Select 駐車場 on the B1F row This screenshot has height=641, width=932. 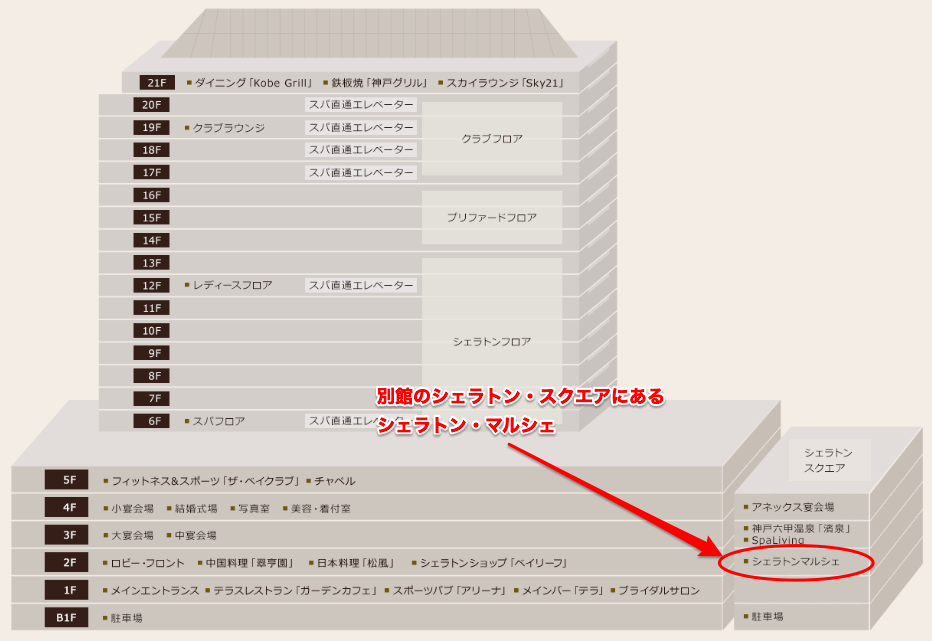[x=127, y=618]
